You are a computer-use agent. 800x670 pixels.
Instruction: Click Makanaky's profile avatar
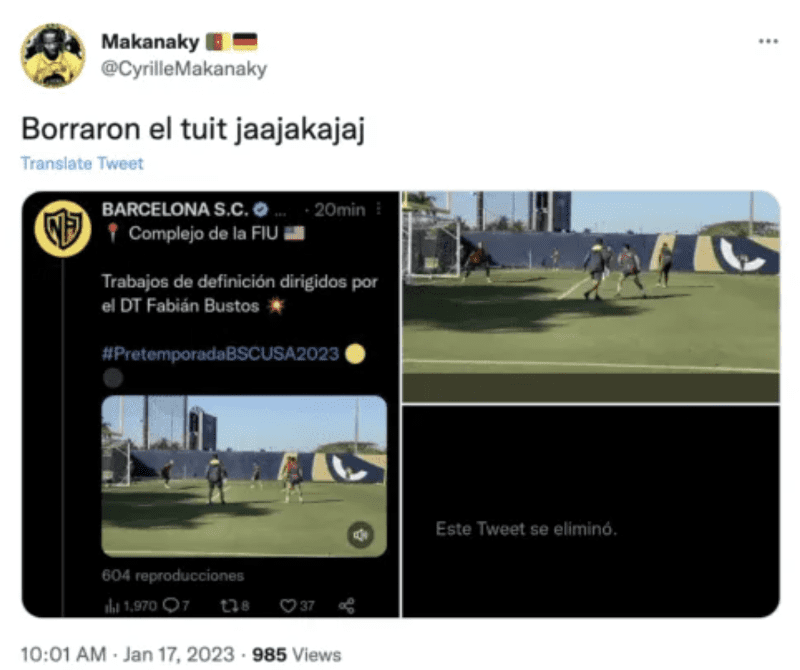coord(53,56)
